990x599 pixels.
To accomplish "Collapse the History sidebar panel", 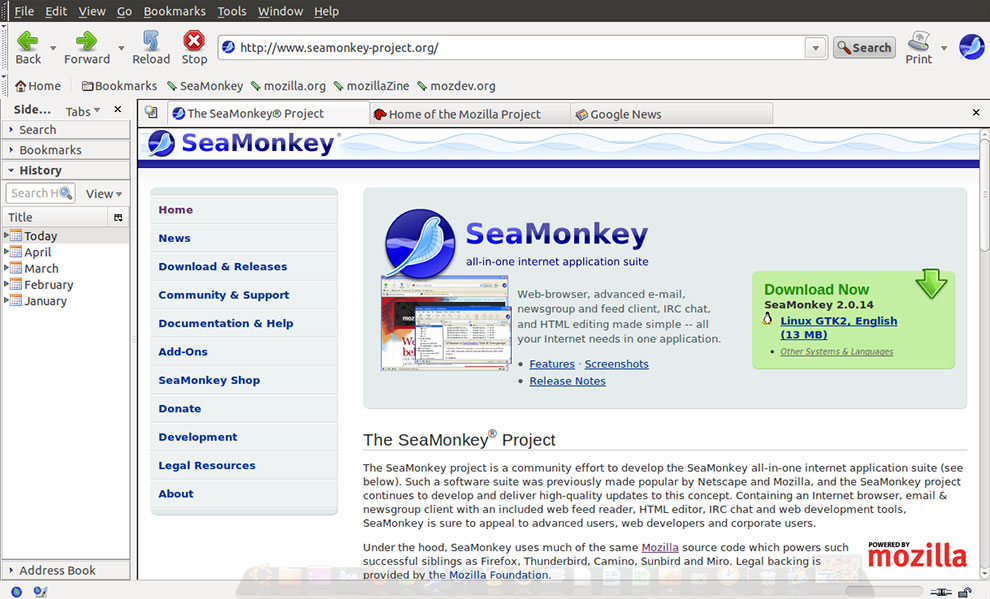I will [66, 170].
